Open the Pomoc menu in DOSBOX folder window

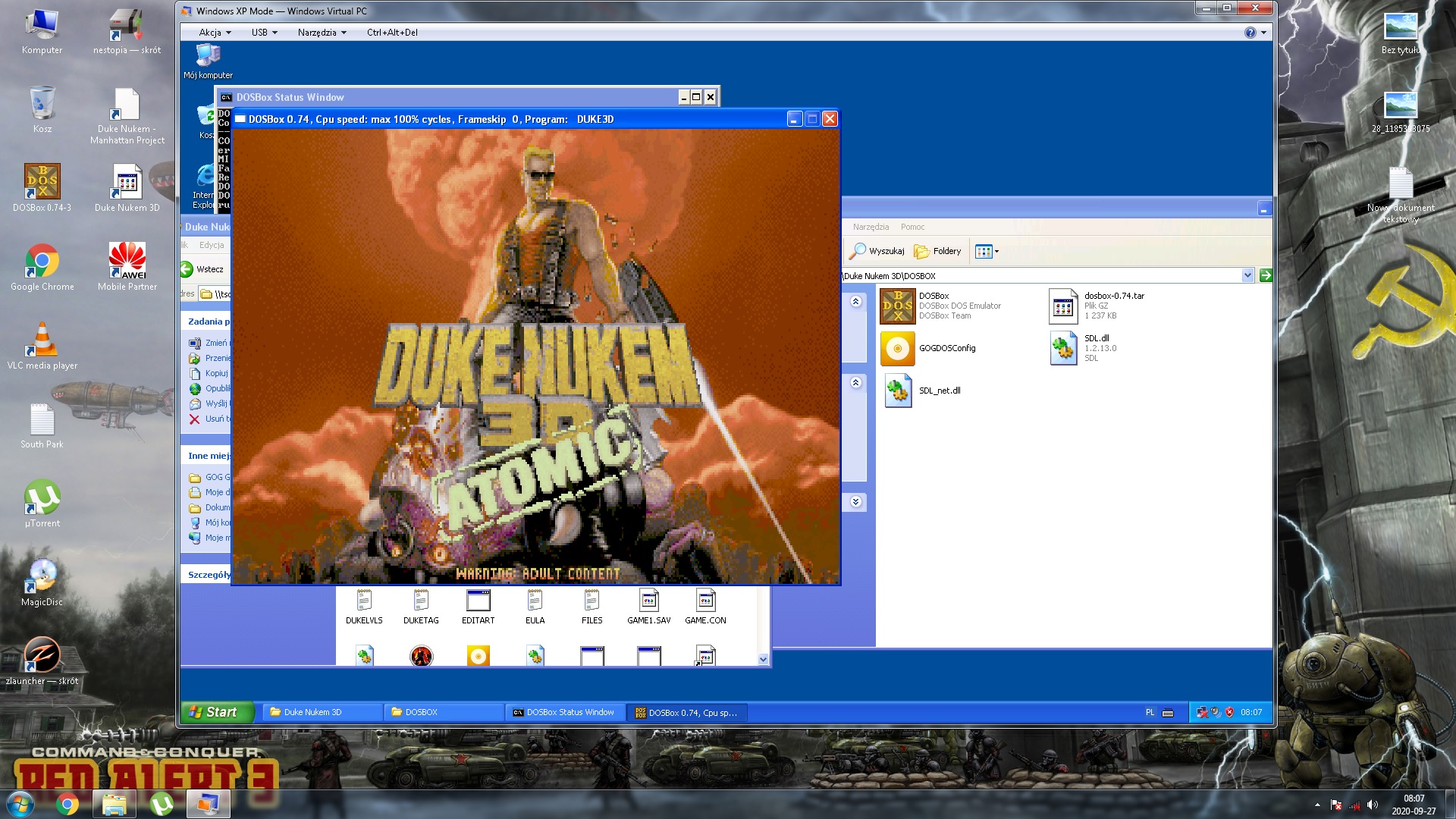click(x=912, y=227)
